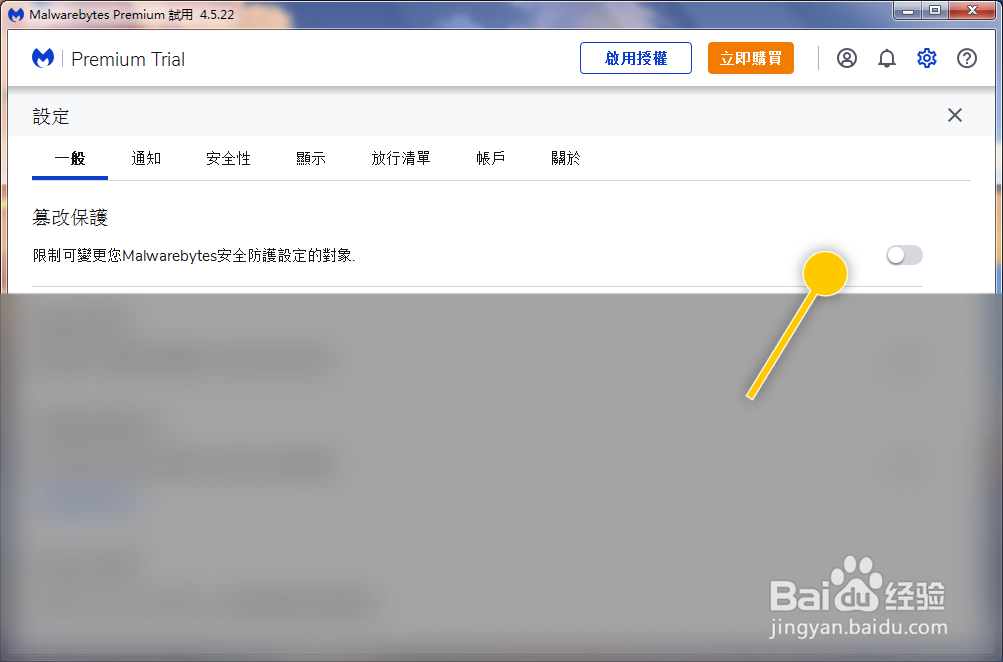Maximize the Malwarebytes window
The image size is (1003, 662).
point(935,10)
